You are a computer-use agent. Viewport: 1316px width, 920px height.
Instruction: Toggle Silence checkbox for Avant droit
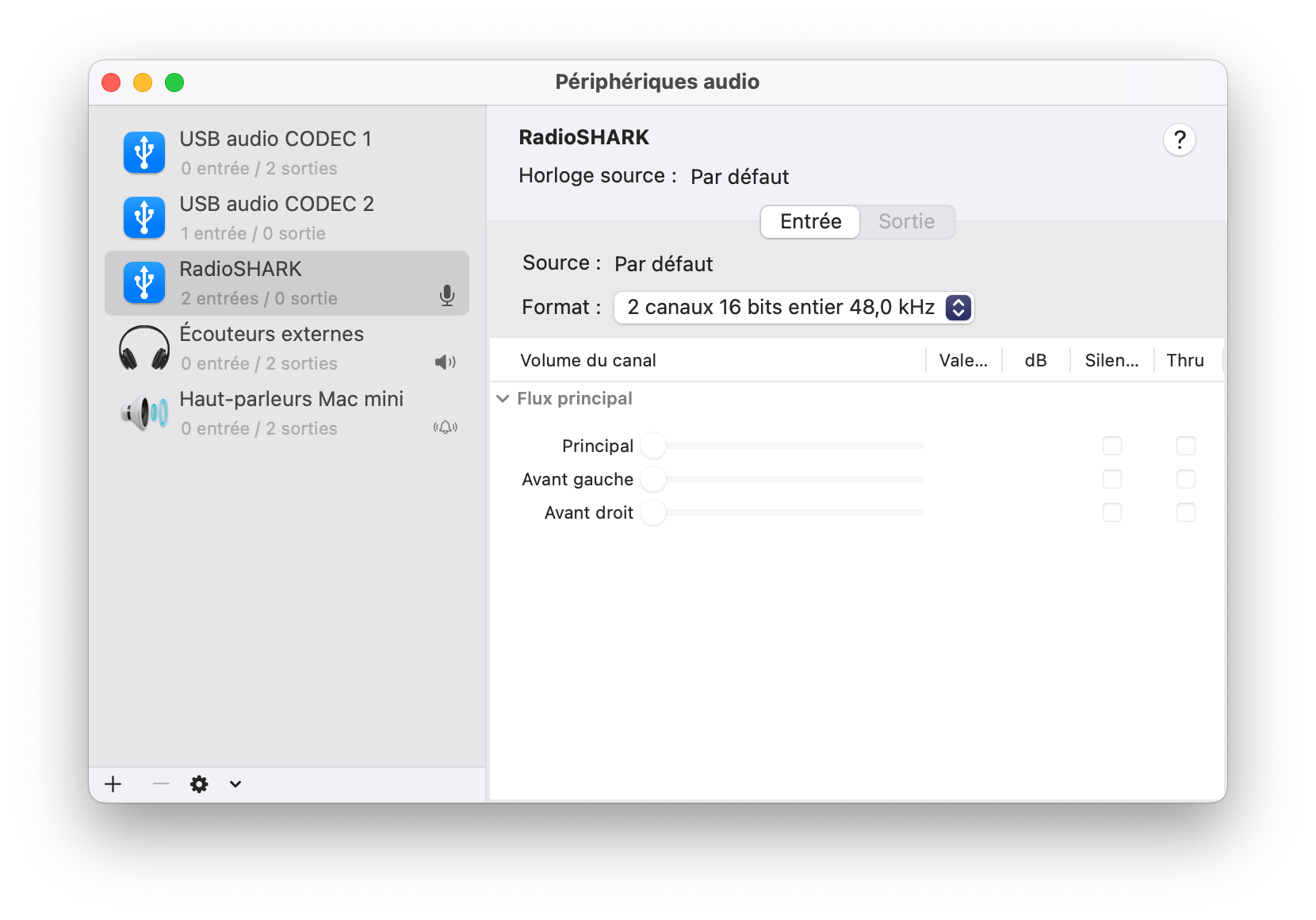[1112, 512]
